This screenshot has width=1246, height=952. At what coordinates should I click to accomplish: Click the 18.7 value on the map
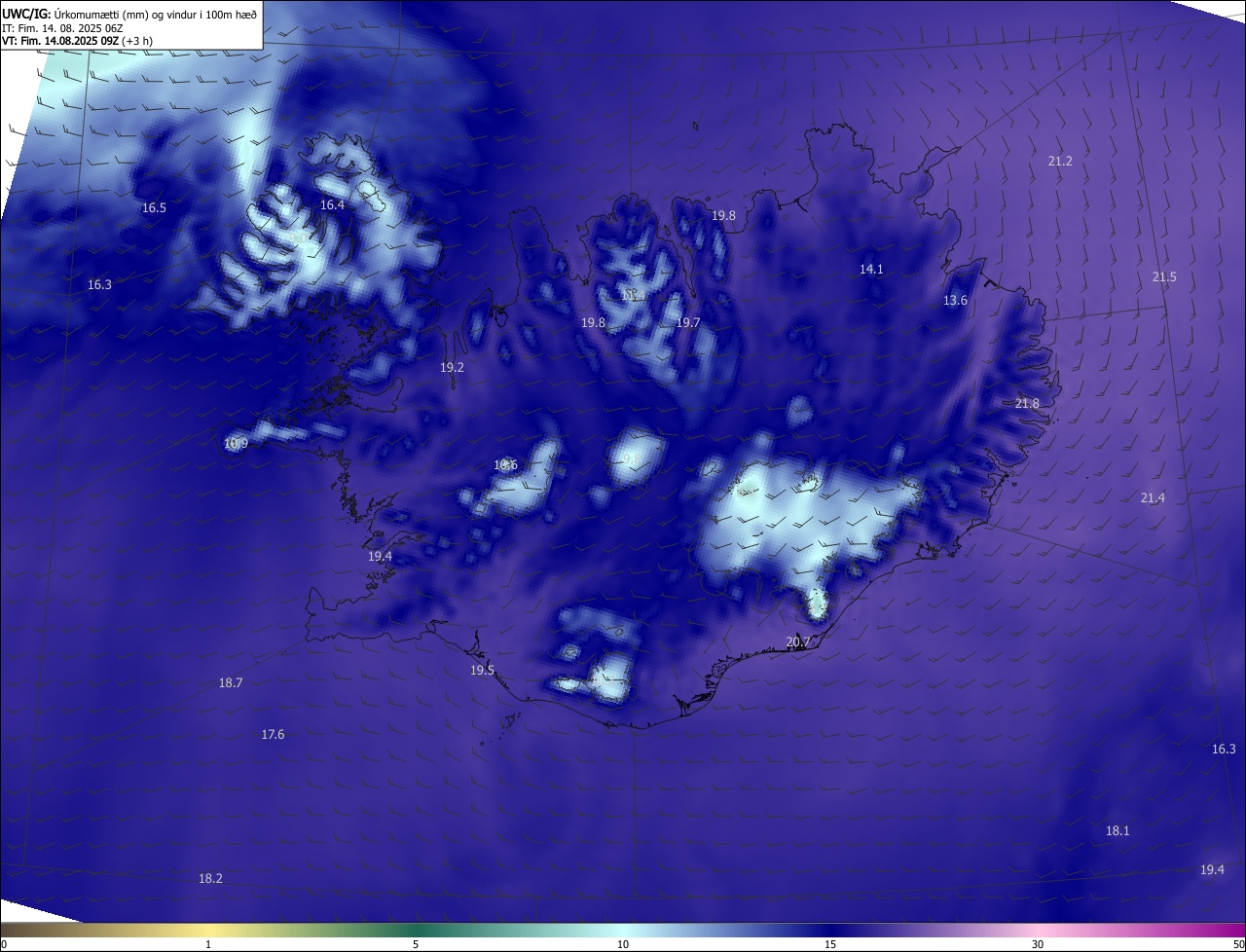click(231, 683)
